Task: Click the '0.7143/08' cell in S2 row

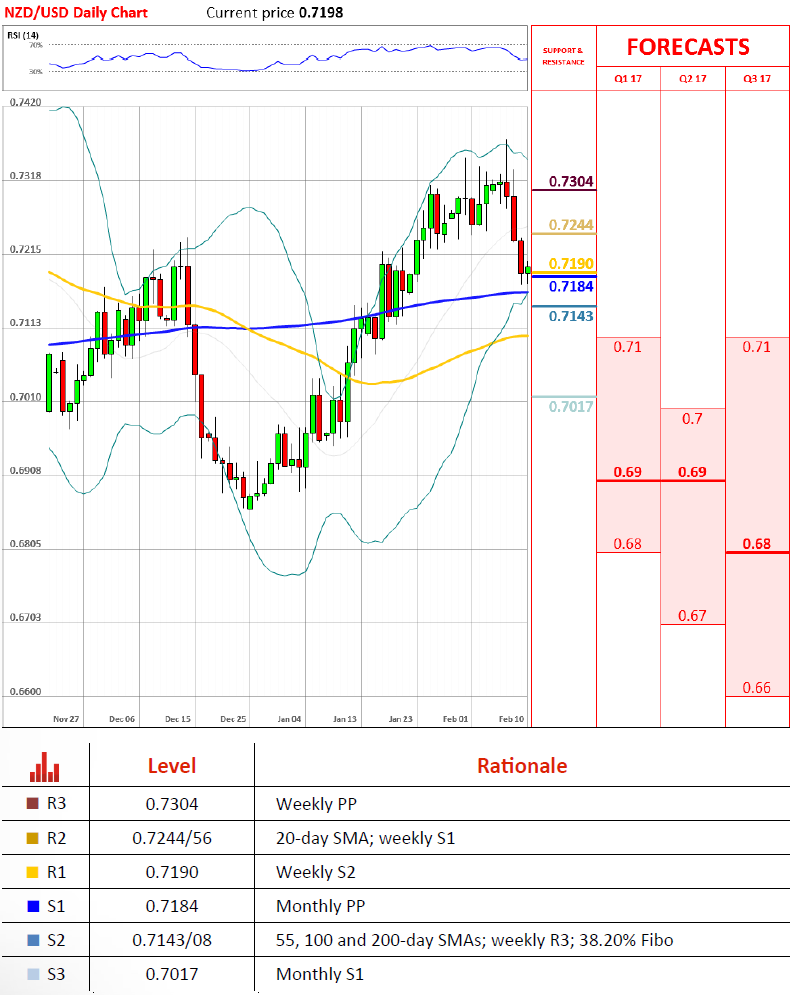Action: point(172,940)
